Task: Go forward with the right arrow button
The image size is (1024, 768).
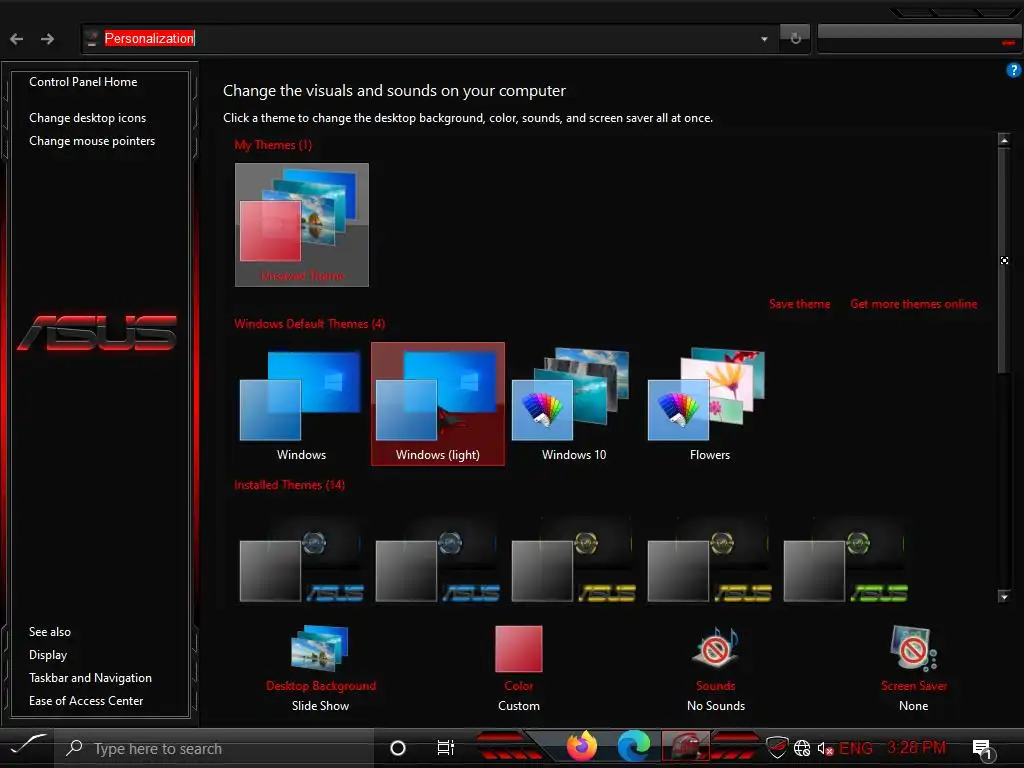Action: coord(47,39)
